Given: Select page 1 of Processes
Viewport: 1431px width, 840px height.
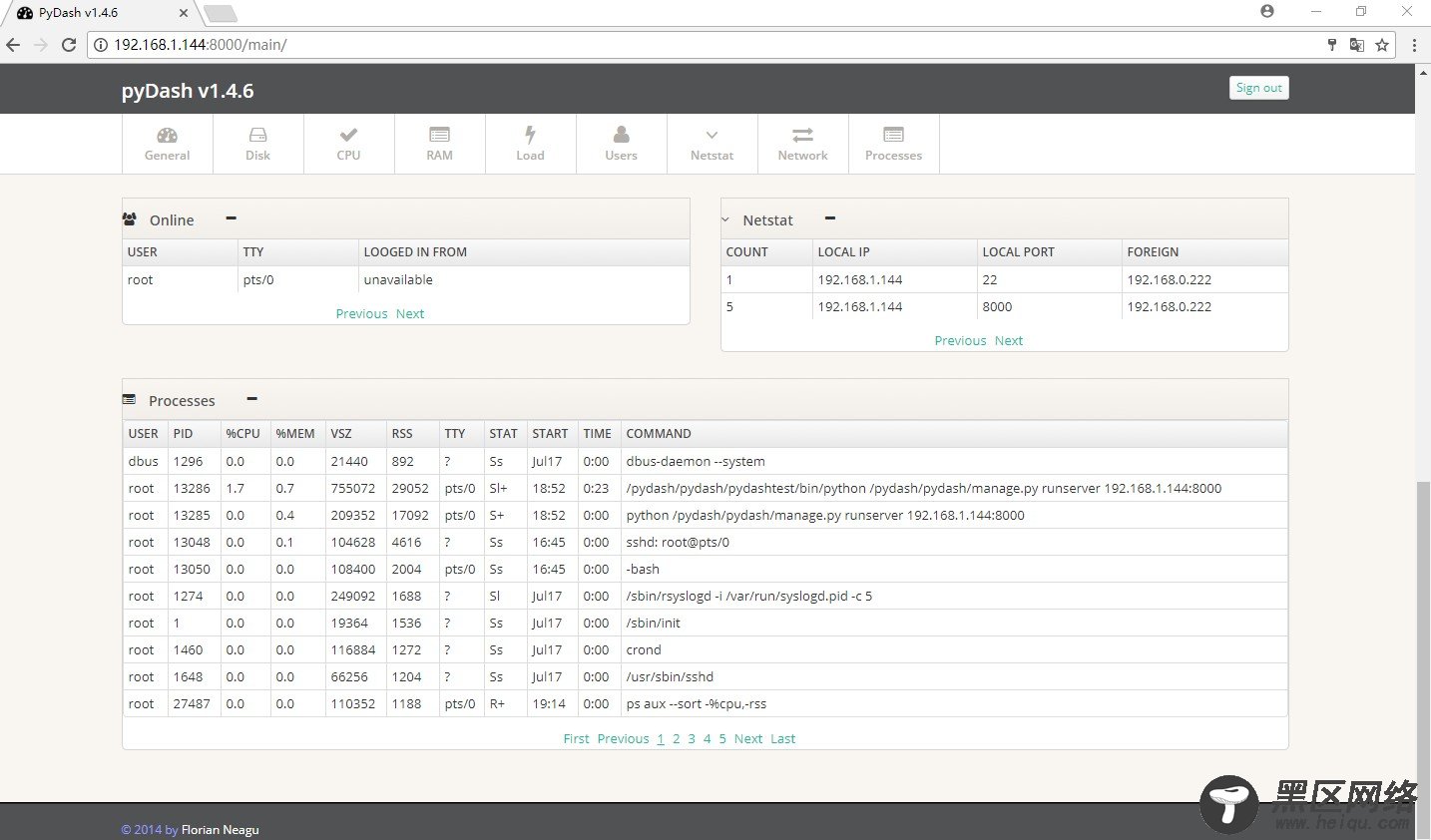Looking at the screenshot, I should coord(661,738).
